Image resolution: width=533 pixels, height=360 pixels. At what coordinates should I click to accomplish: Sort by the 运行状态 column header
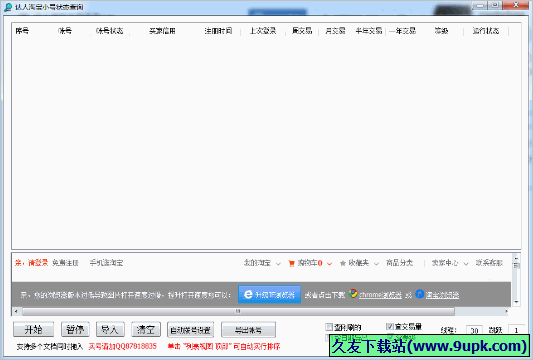click(486, 31)
